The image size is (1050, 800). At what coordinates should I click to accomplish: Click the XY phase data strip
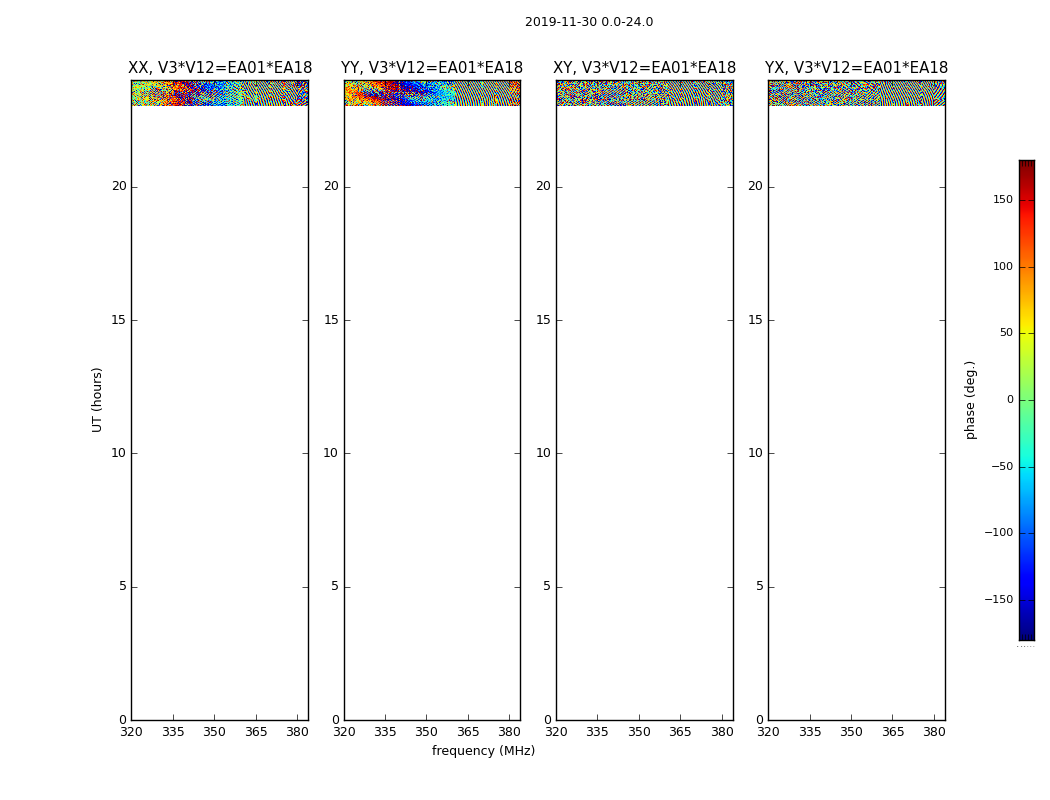[644, 93]
